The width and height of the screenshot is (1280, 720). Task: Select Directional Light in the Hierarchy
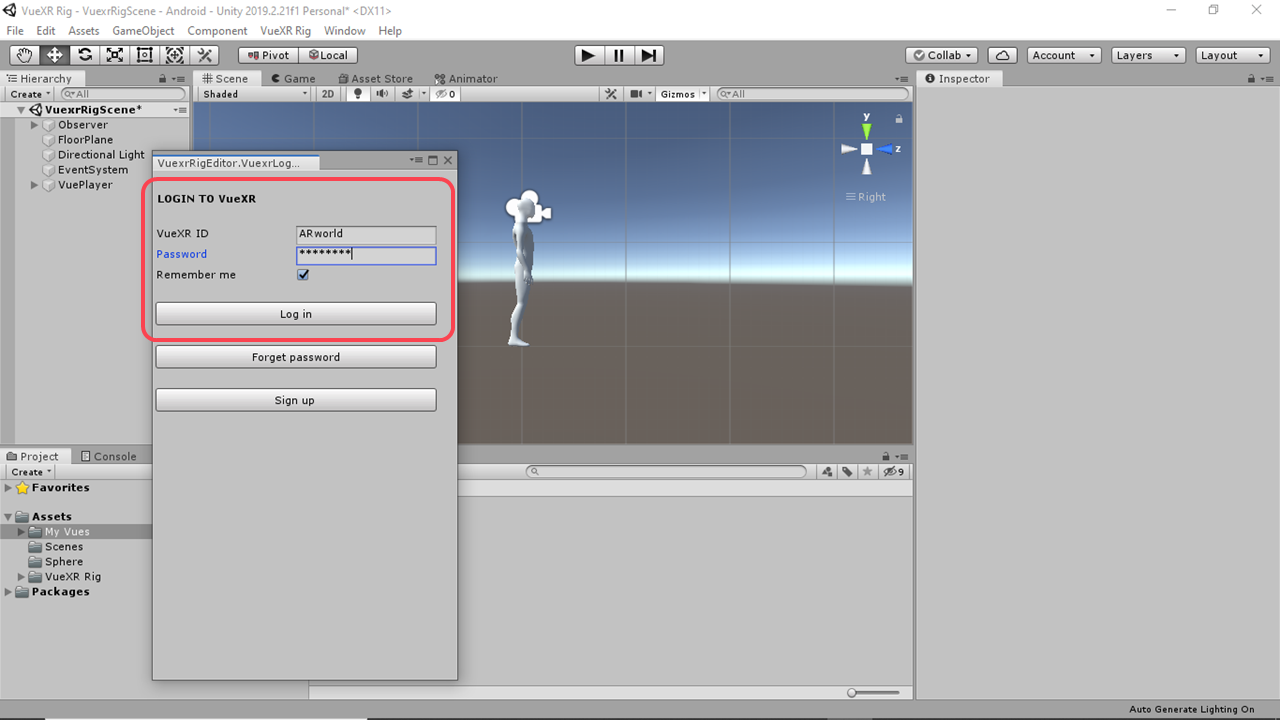tap(101, 155)
